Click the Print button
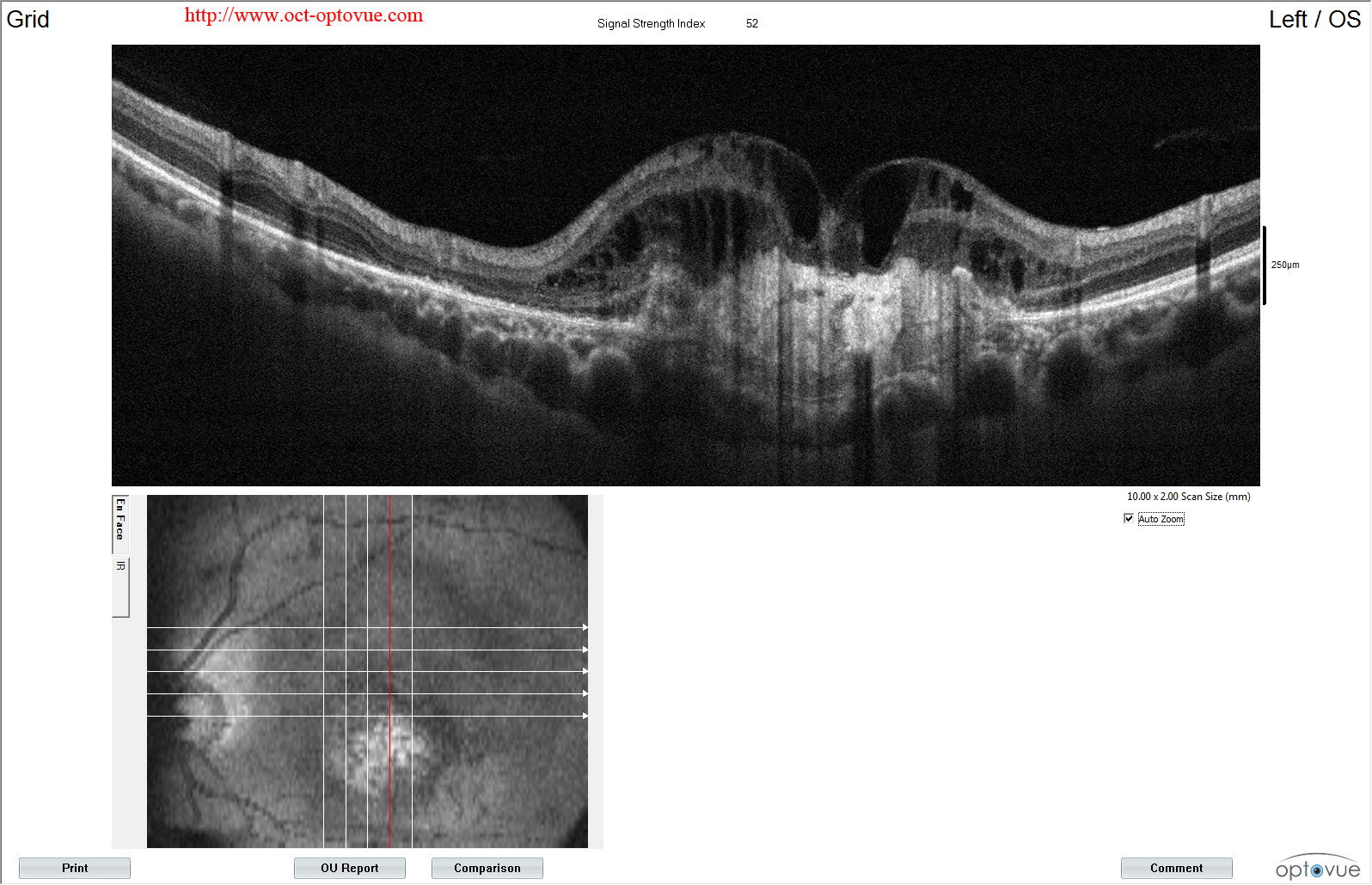The height and width of the screenshot is (885, 1372). 75,868
